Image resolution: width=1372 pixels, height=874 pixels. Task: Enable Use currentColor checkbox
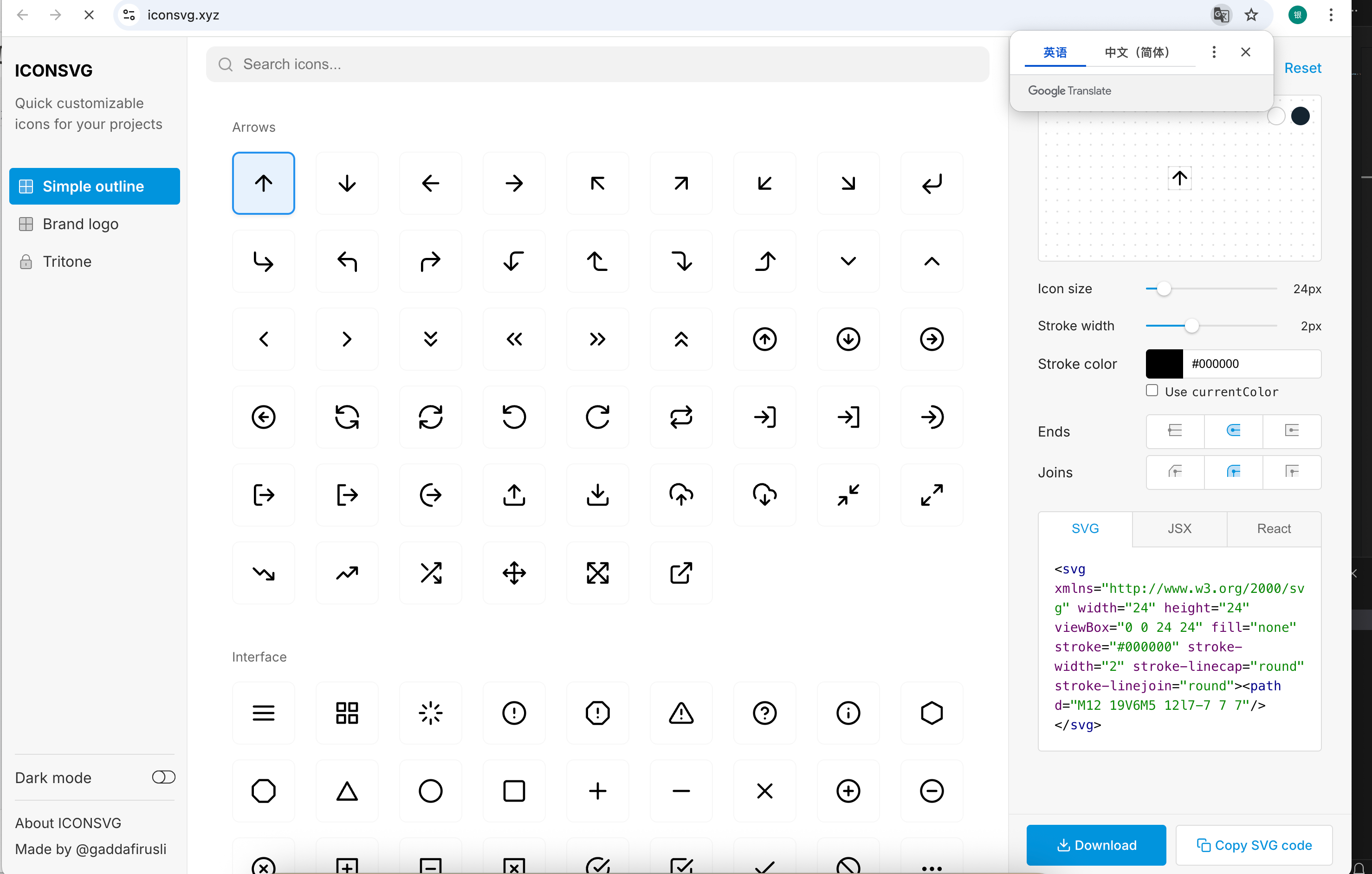tap(1152, 391)
